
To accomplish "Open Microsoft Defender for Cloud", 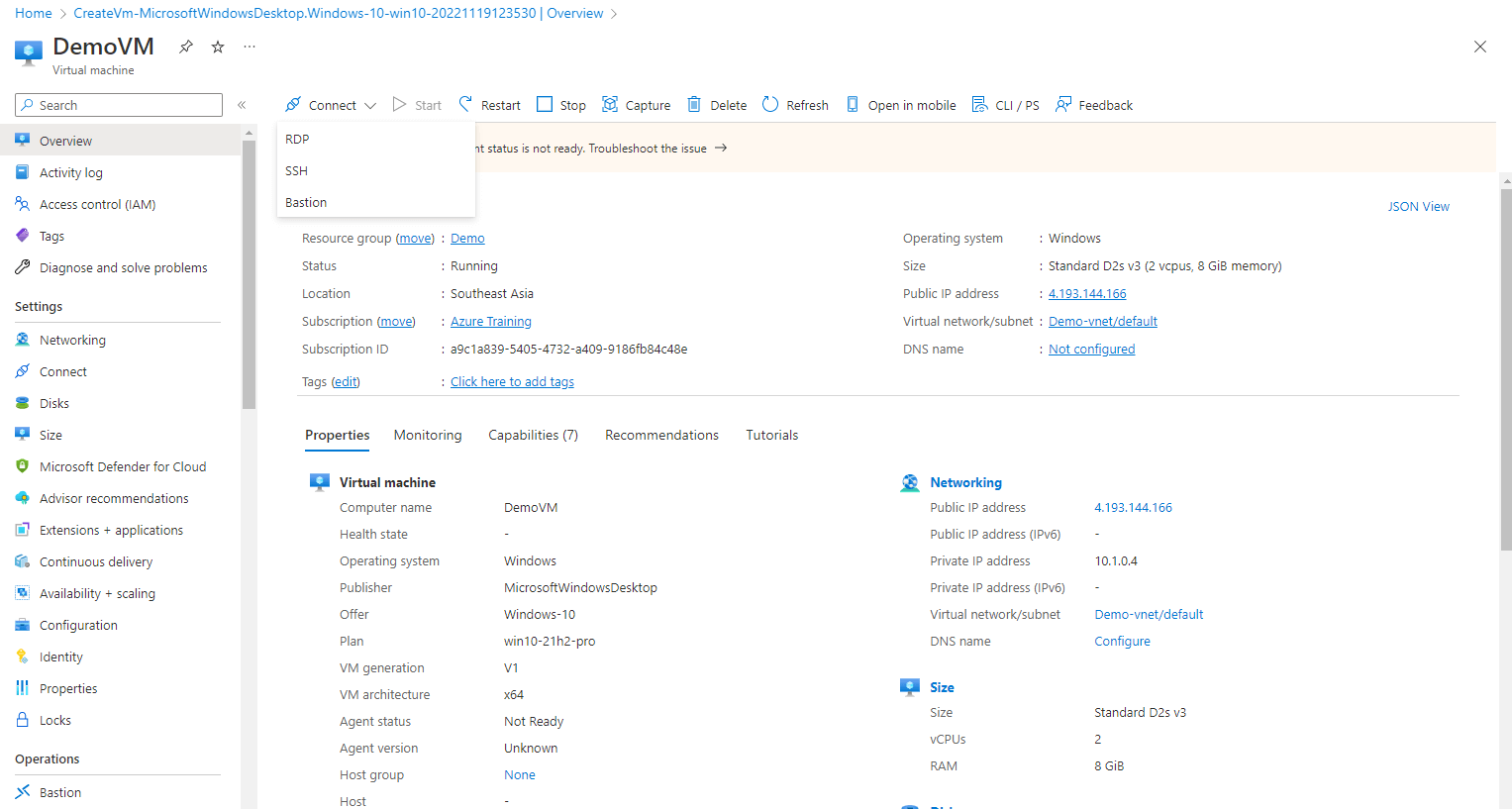I will (x=121, y=466).
